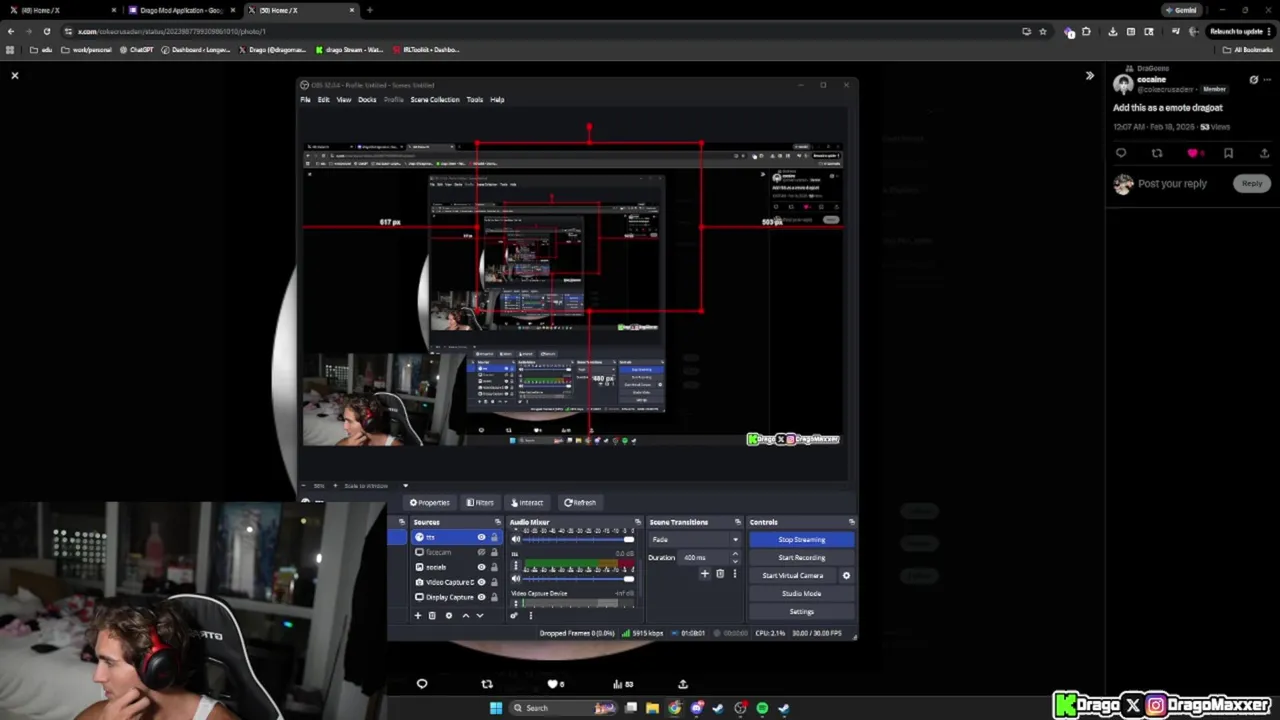Reload the page in the browser toolbar

[46, 31]
